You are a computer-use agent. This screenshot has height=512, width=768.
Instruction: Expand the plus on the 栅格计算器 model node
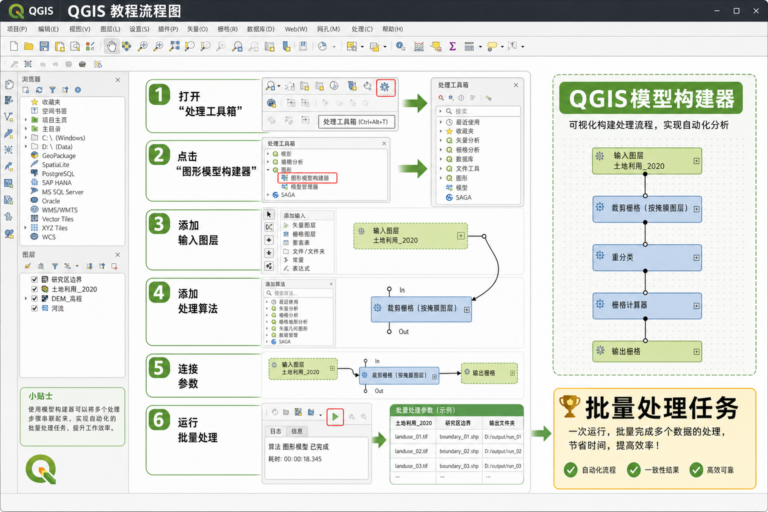696,306
